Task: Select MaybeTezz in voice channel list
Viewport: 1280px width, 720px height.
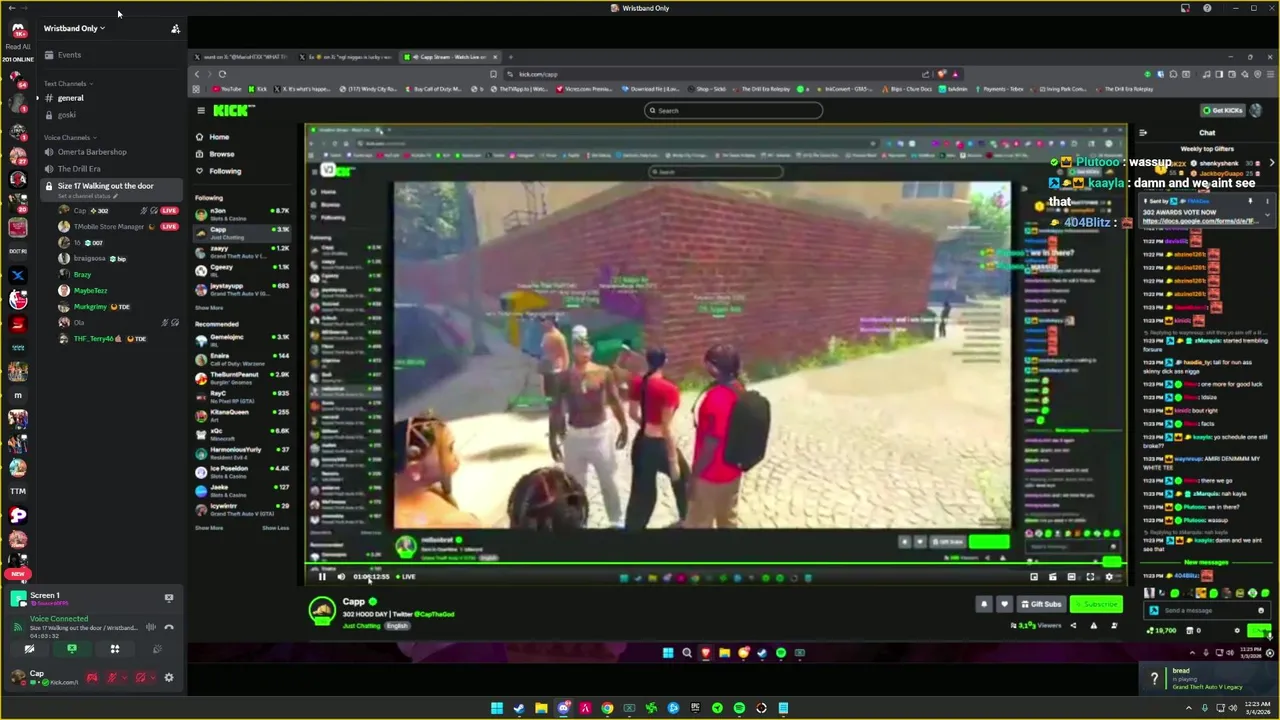Action: click(119, 291)
